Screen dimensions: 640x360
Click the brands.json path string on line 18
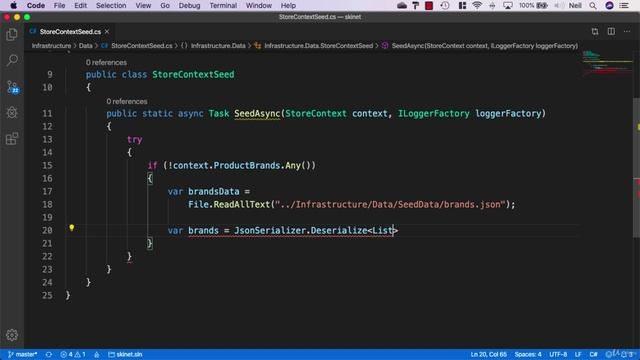click(390, 204)
